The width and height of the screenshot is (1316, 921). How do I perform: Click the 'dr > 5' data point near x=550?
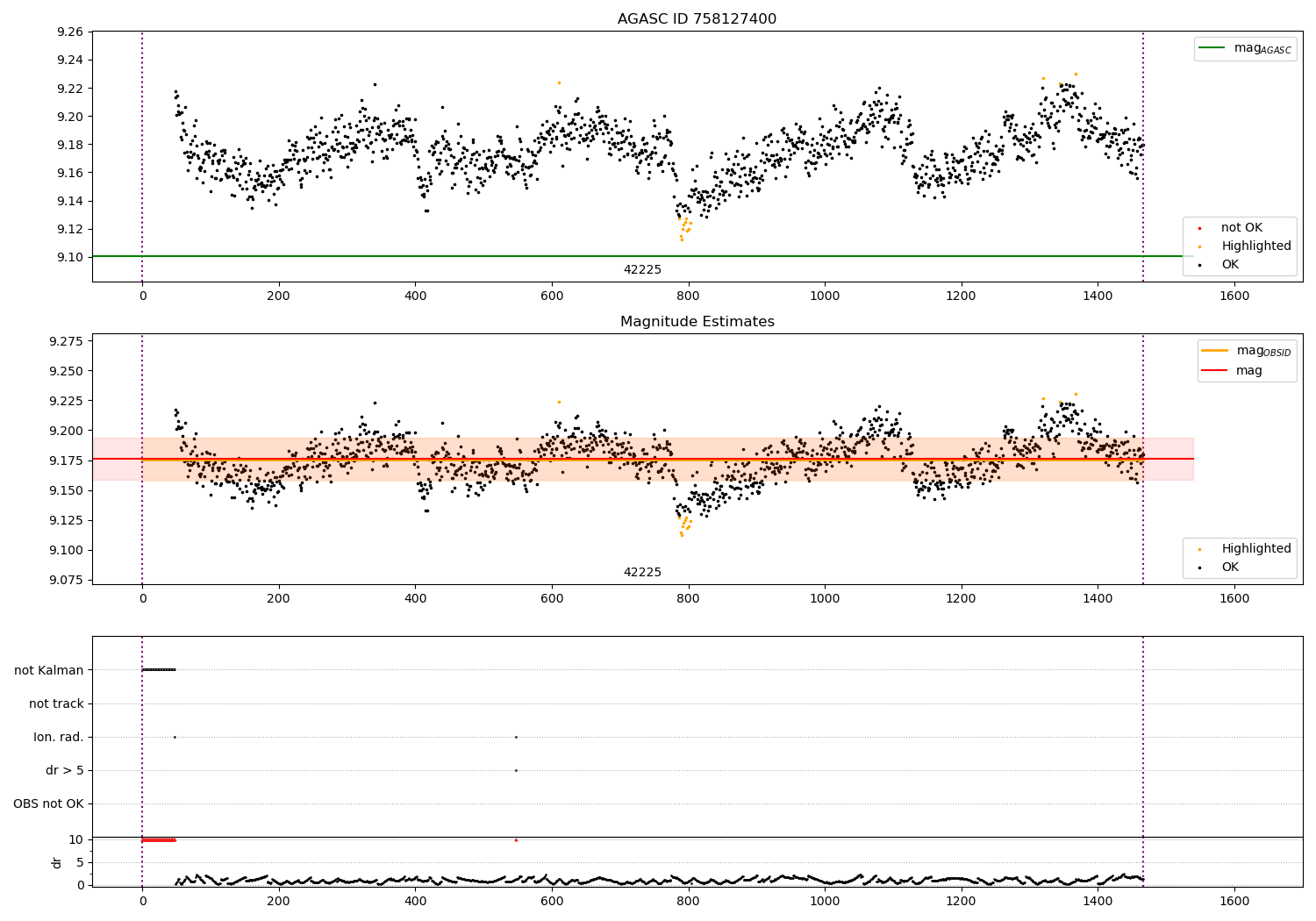[x=516, y=770]
